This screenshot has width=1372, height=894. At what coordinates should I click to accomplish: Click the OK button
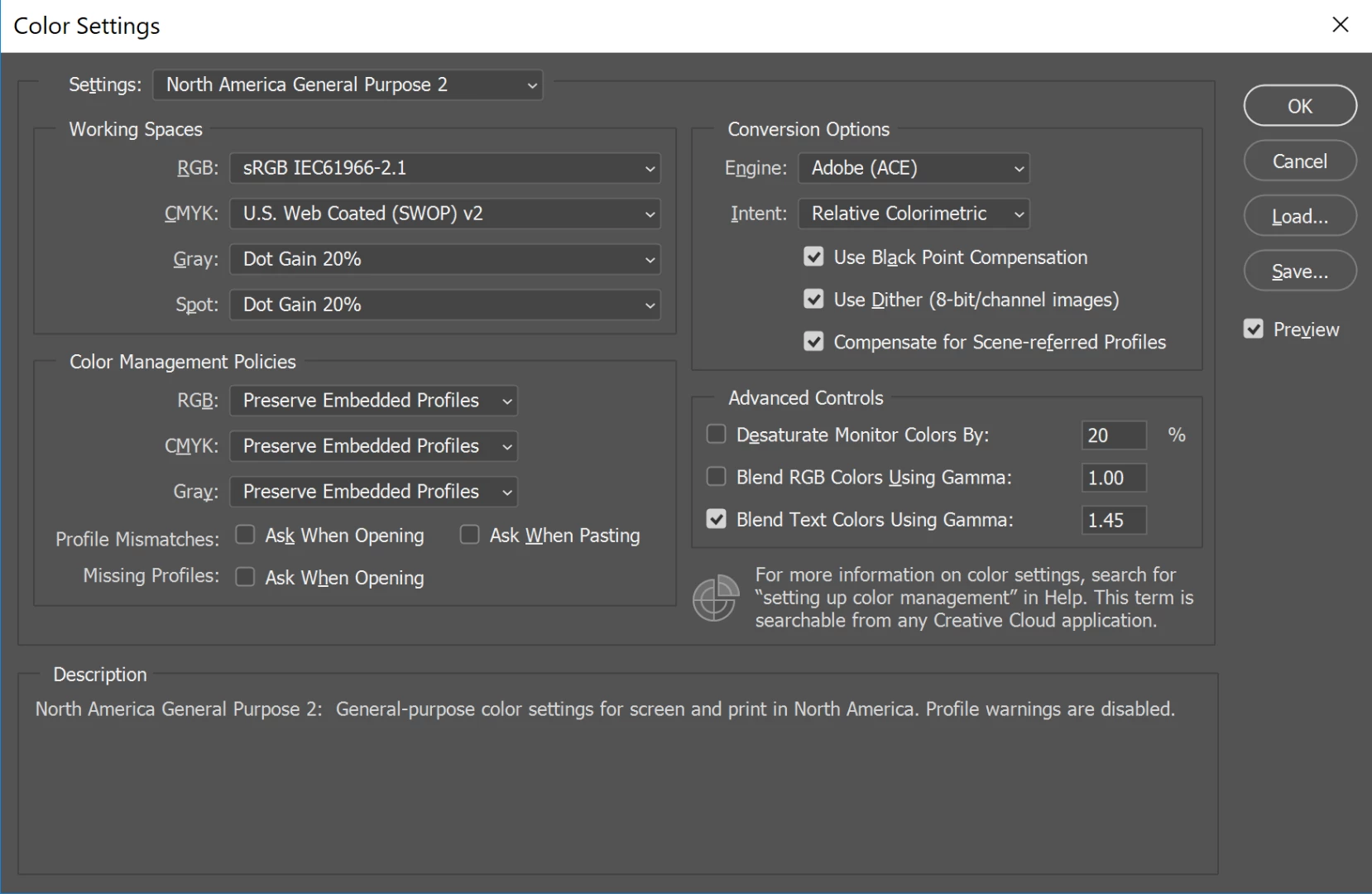click(1300, 106)
